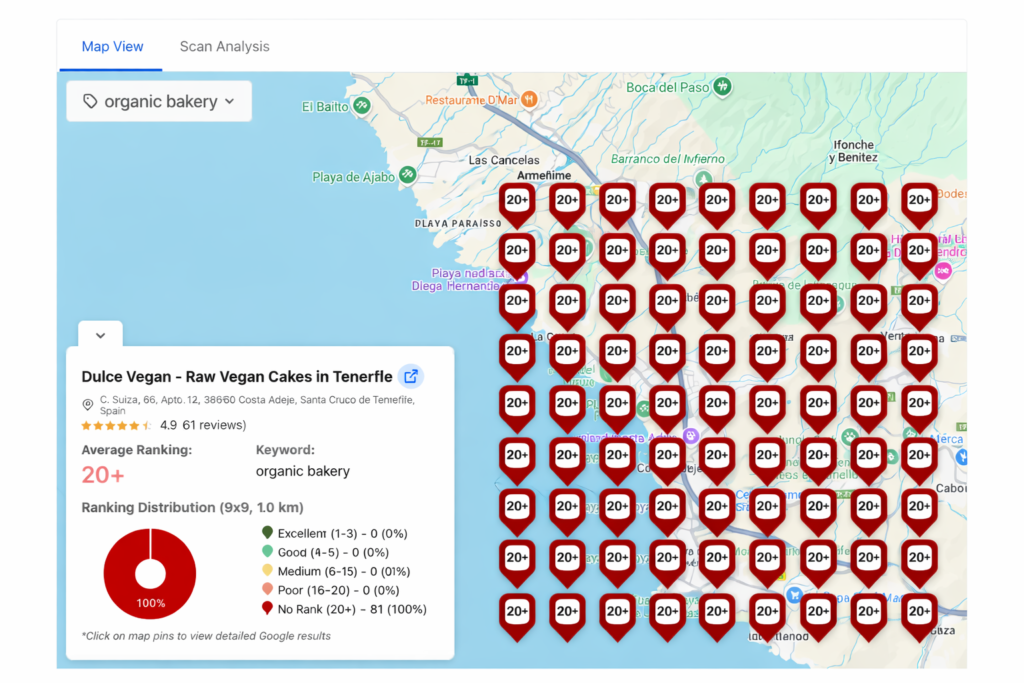Click the bottom-left 20+ map pin
Viewport: 1024px width, 683px height.
[x=517, y=612]
